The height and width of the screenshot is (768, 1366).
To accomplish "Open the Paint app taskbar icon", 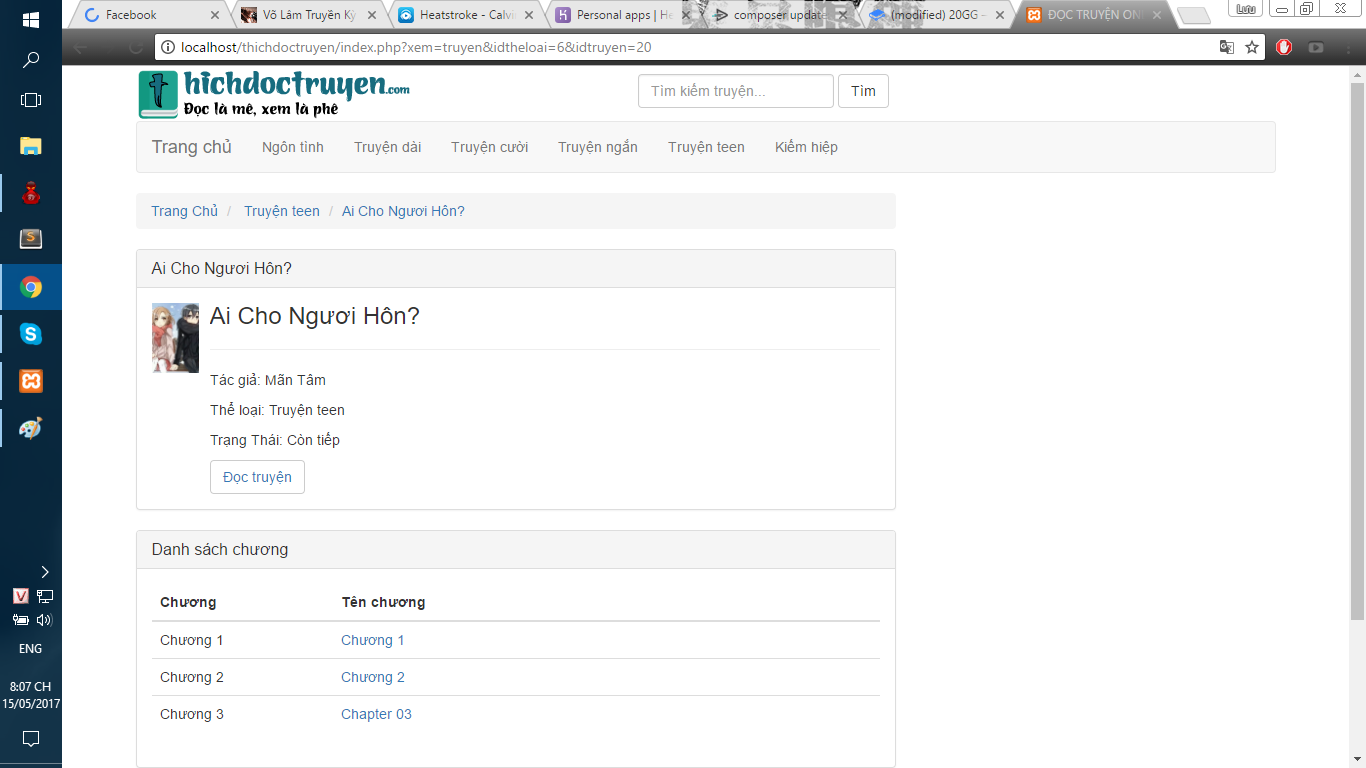I will tap(31, 428).
